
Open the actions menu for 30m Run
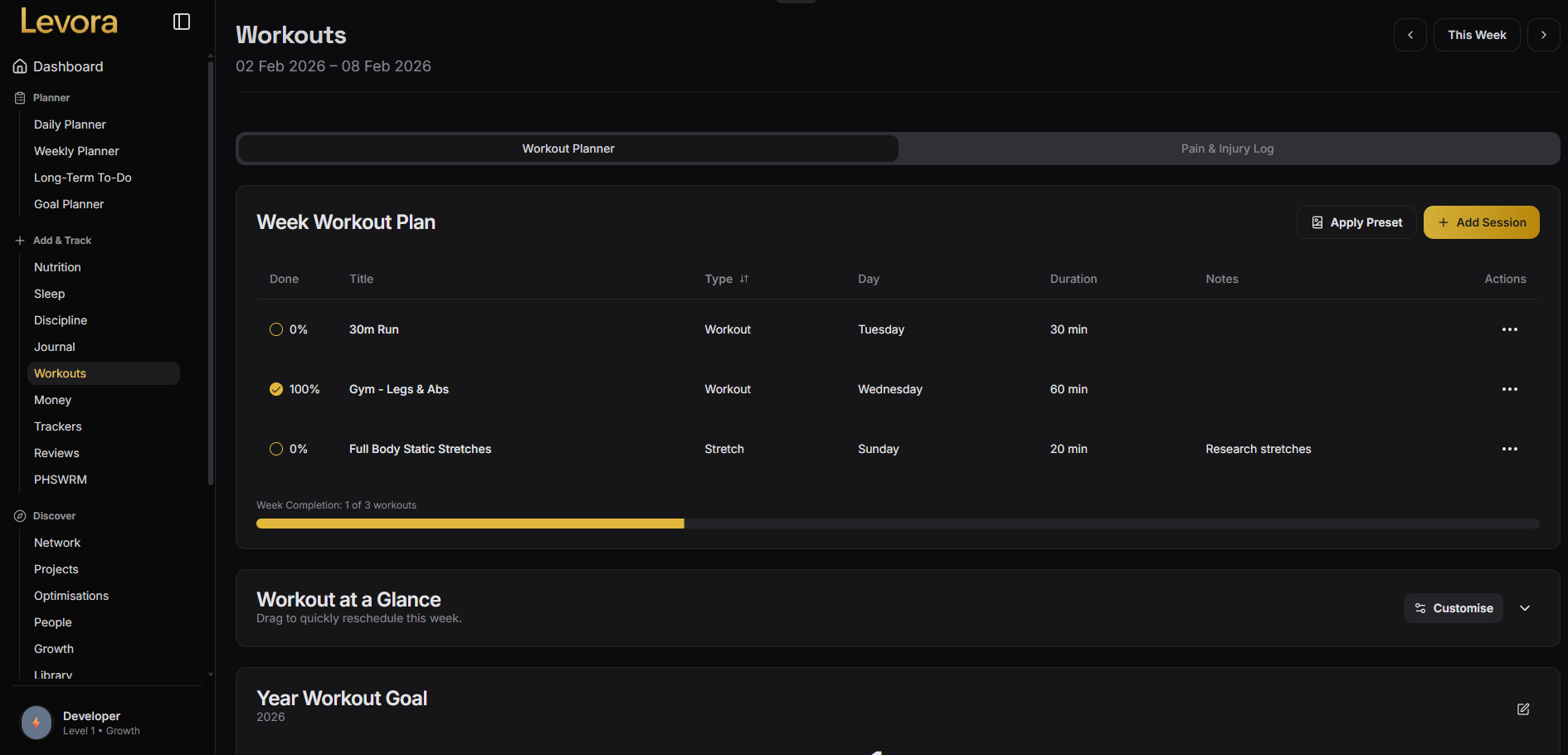pyautogui.click(x=1509, y=329)
